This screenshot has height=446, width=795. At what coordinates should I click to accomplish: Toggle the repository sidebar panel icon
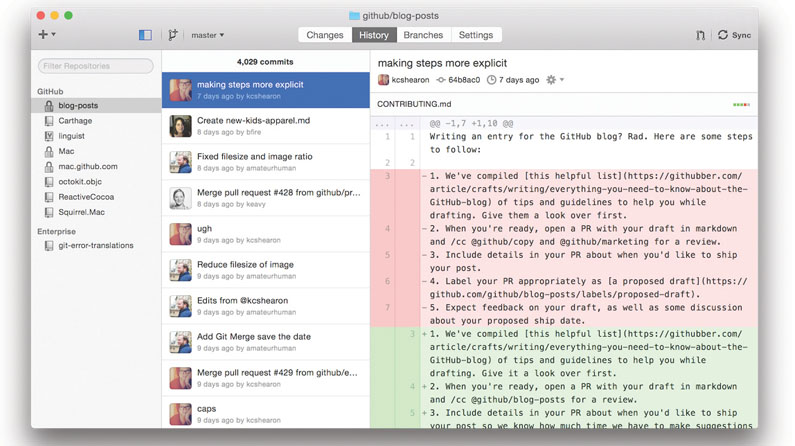coord(146,35)
